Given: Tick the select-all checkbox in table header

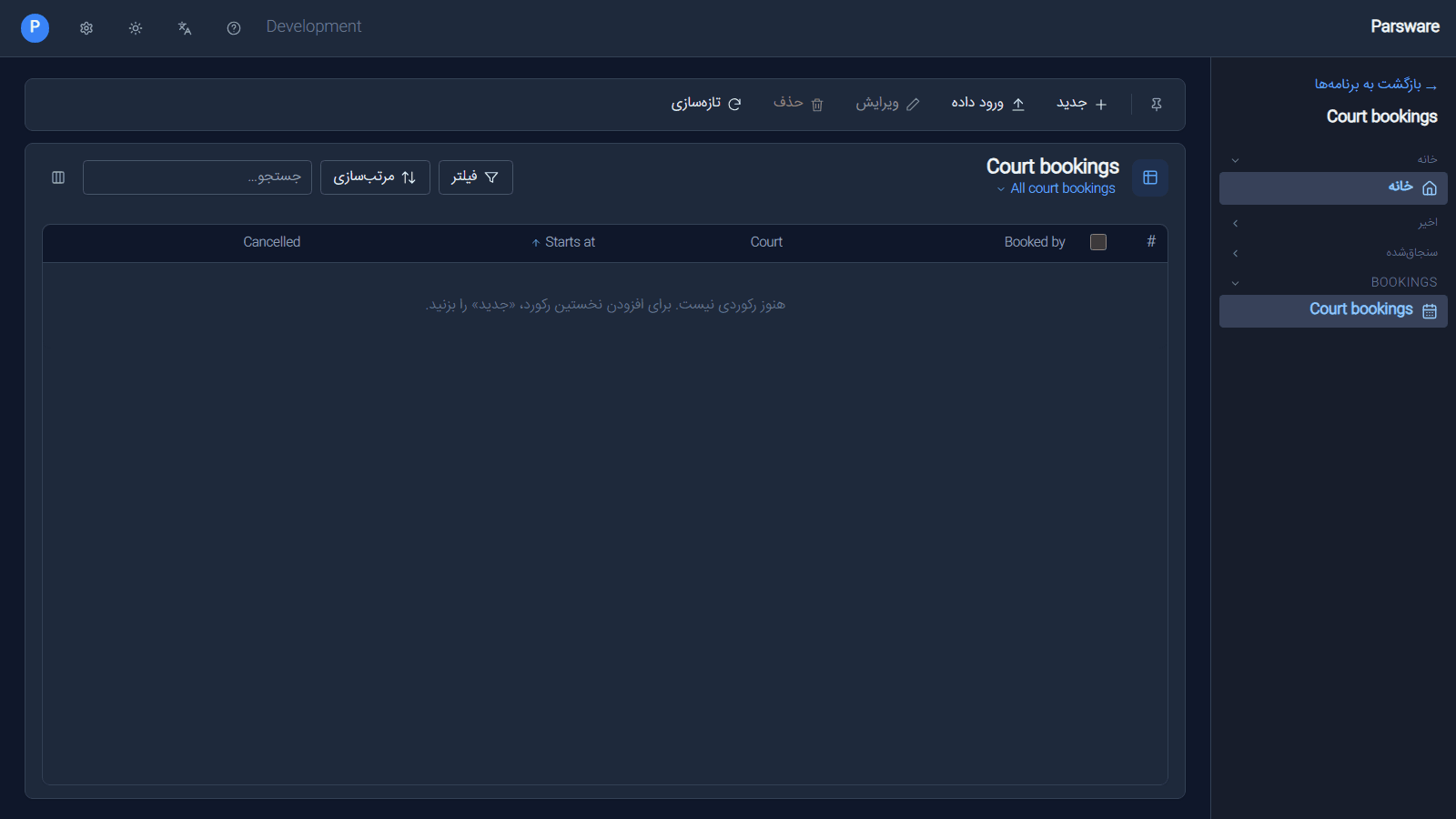Looking at the screenshot, I should (1098, 242).
